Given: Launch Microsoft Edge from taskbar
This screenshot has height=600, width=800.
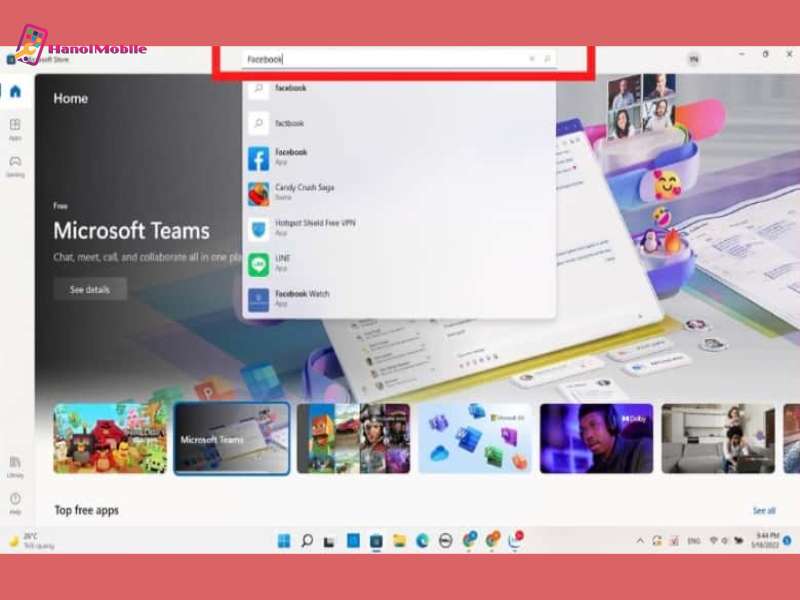Looking at the screenshot, I should 422,540.
